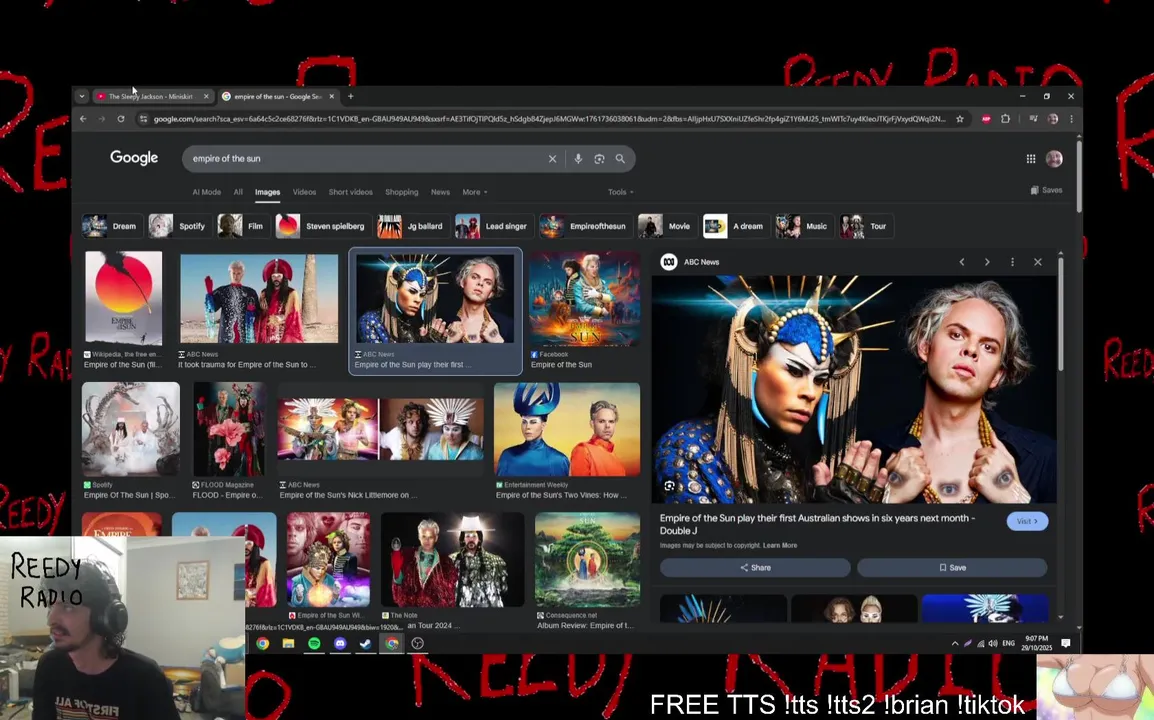This screenshot has width=1154, height=720.
Task: Open Discord from the taskbar
Action: [340, 643]
